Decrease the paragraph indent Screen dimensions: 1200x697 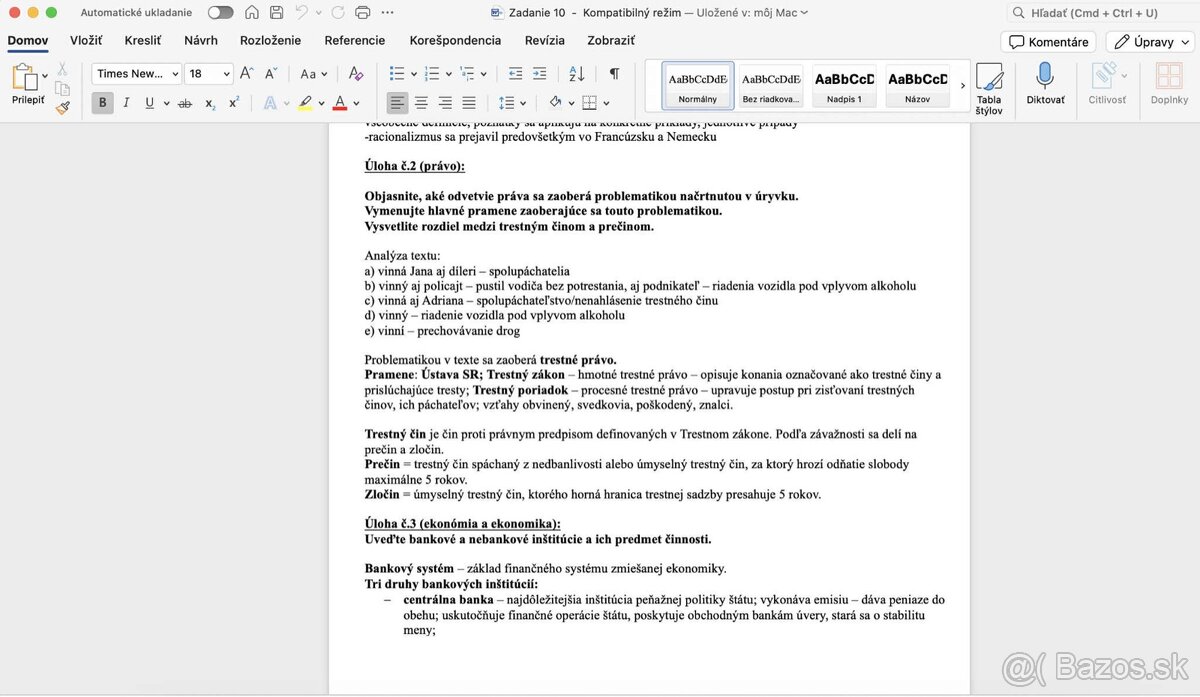pos(514,72)
